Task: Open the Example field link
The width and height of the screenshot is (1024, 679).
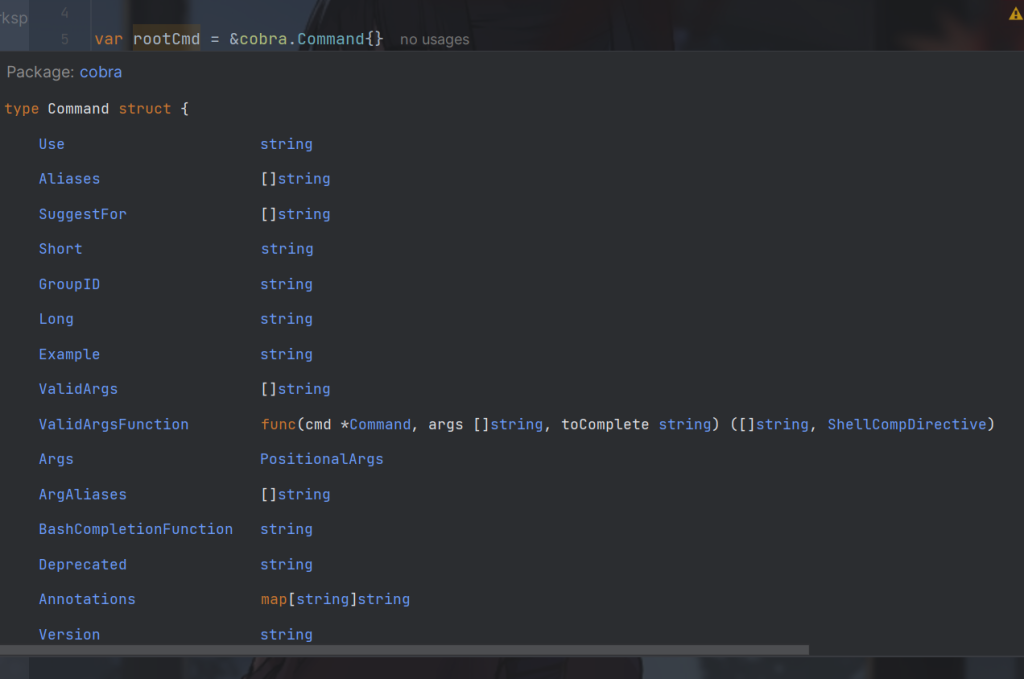Action: (69, 354)
